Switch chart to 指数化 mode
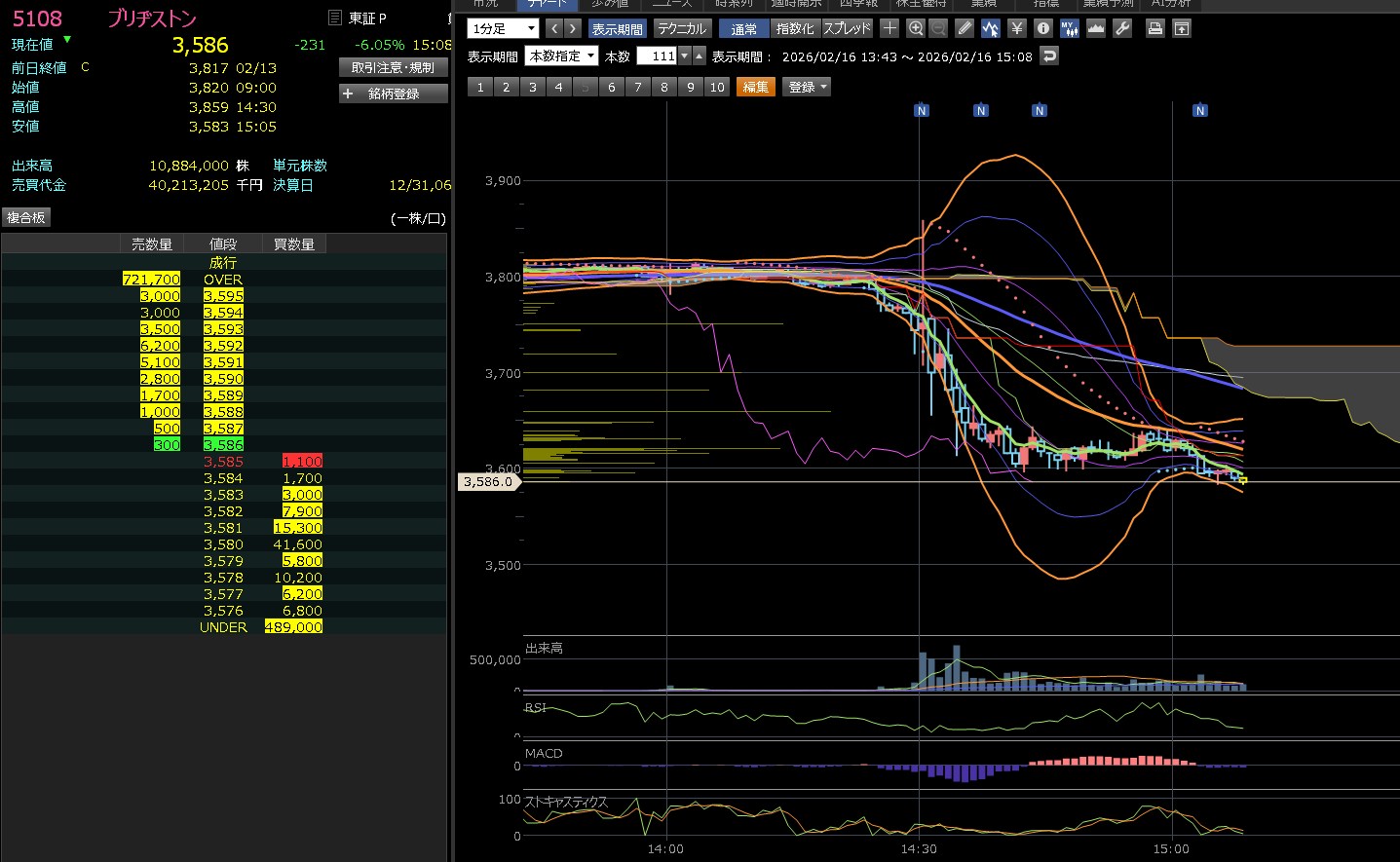This screenshot has height=862, width=1400. tap(795, 29)
